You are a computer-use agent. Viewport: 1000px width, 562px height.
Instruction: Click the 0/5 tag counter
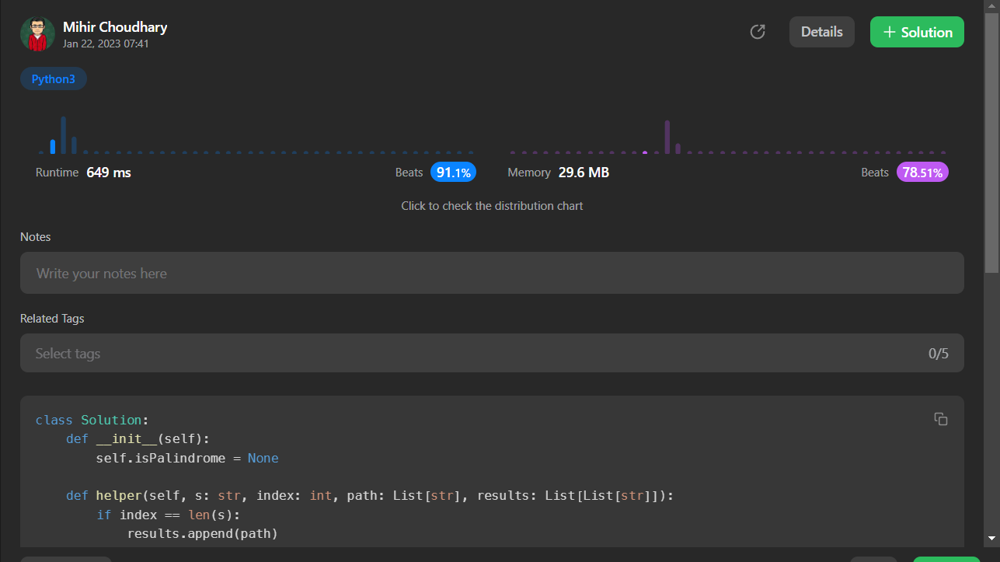(x=938, y=353)
